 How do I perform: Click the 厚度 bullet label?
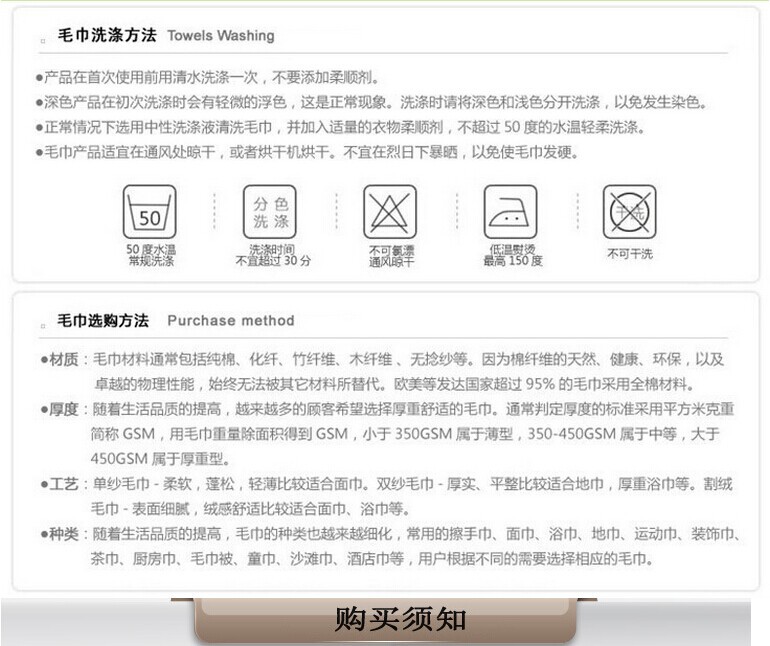tap(63, 409)
